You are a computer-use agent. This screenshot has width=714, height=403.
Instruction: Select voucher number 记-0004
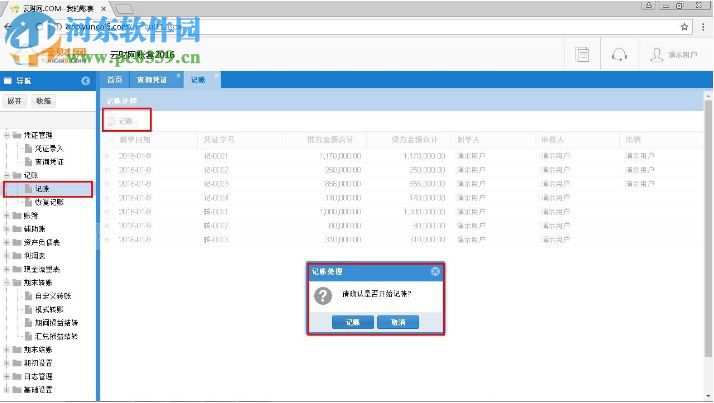[x=216, y=198]
